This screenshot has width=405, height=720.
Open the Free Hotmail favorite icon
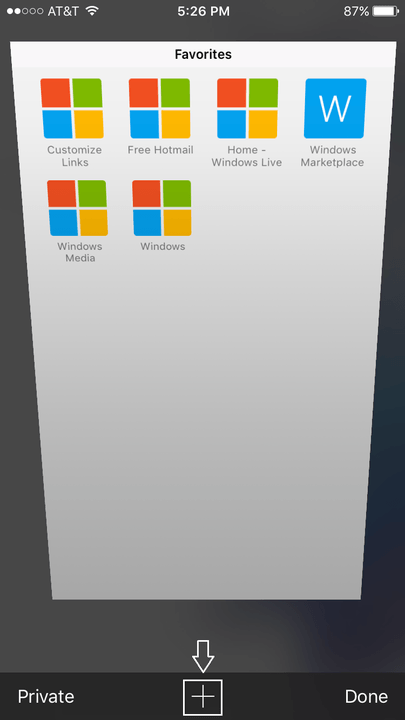[159, 108]
